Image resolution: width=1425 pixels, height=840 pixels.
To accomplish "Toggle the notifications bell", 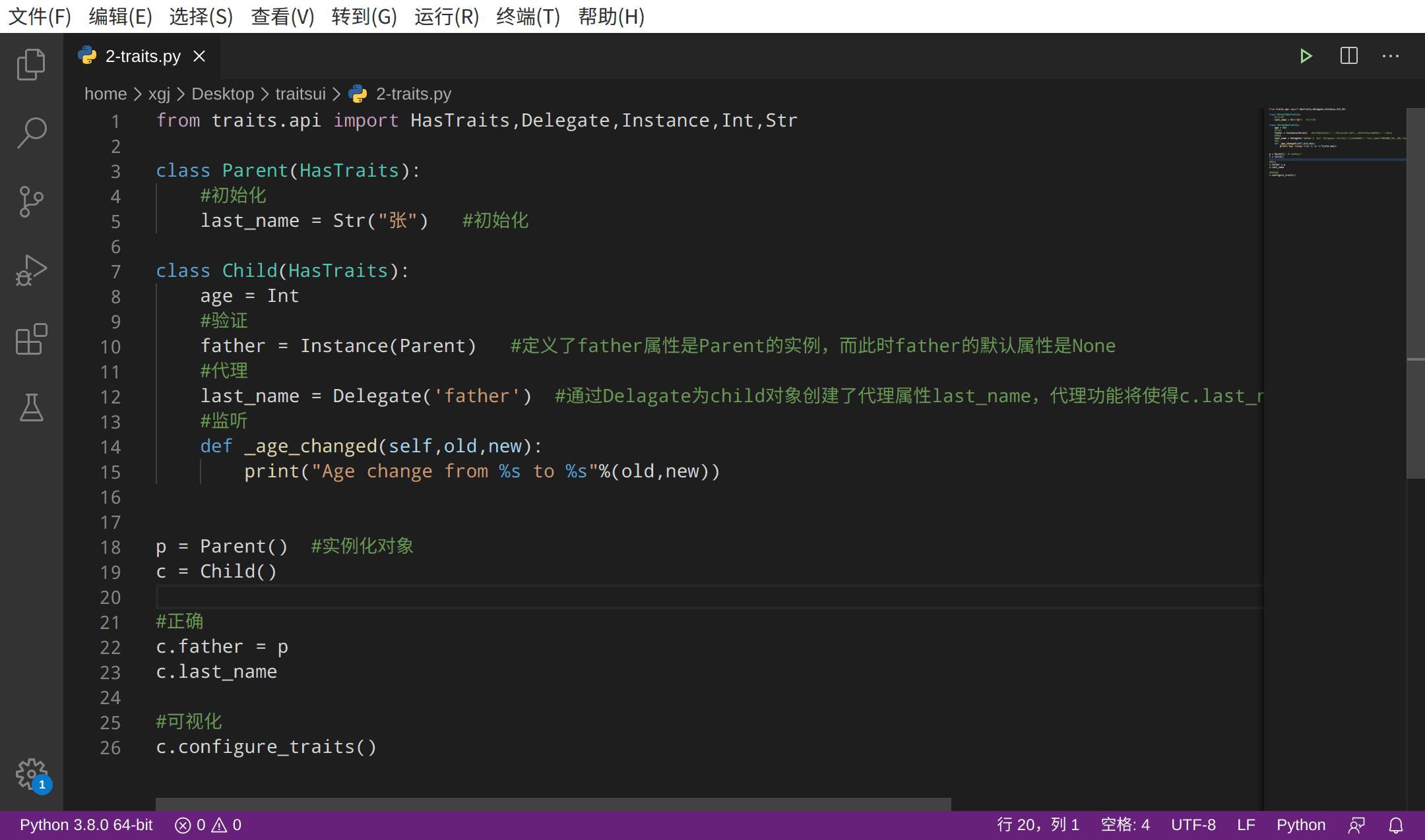I will pyautogui.click(x=1397, y=825).
